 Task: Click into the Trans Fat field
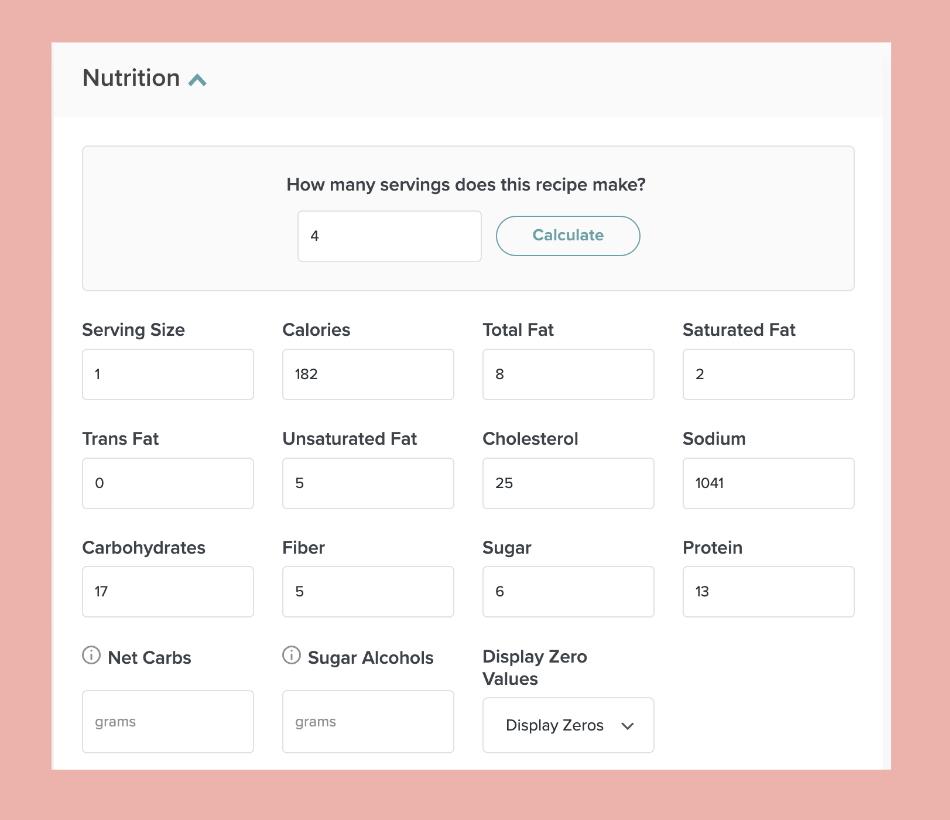[x=168, y=483]
